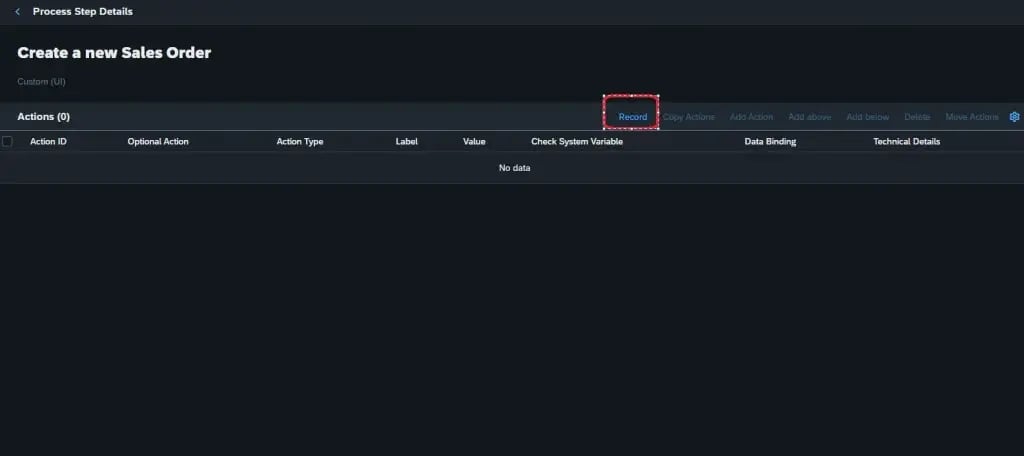Screen dimensions: 1024x456
Task: Click the Process Step Details page title
Action: (82, 12)
